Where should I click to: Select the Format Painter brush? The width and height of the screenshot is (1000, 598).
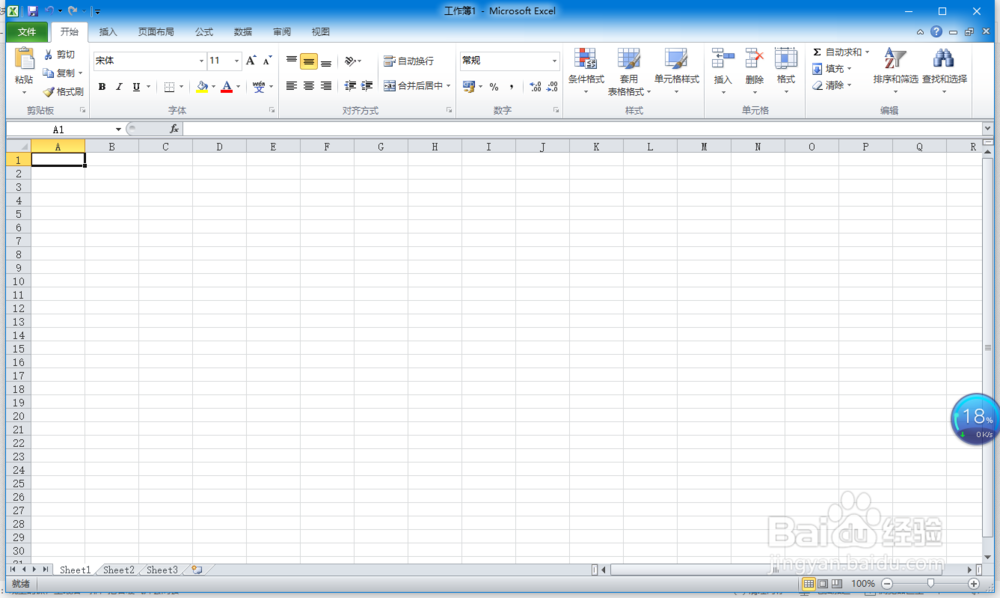48,92
